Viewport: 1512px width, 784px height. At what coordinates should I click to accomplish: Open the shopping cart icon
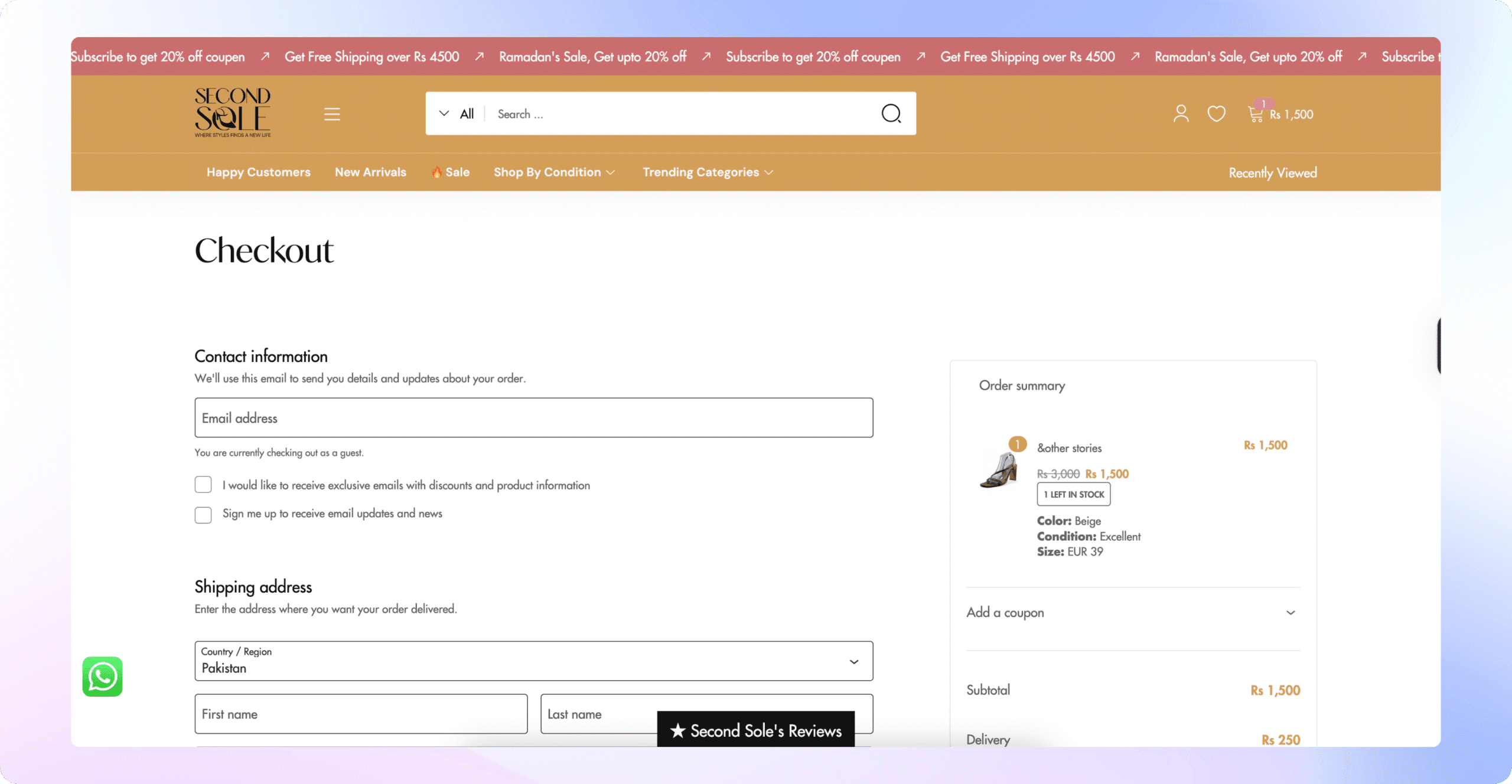1256,113
